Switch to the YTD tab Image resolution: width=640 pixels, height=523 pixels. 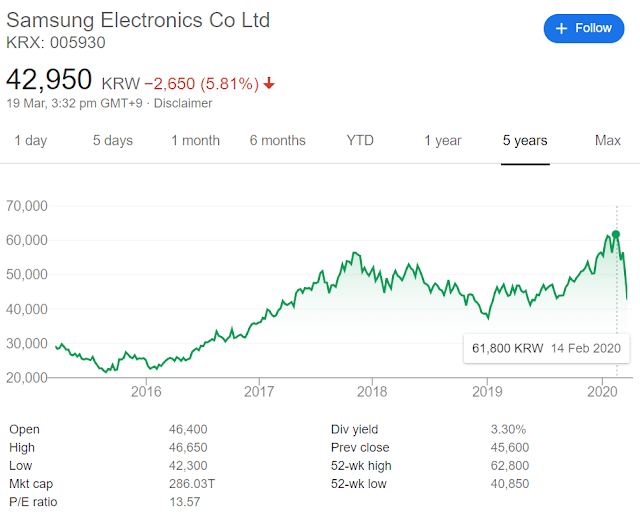point(360,140)
